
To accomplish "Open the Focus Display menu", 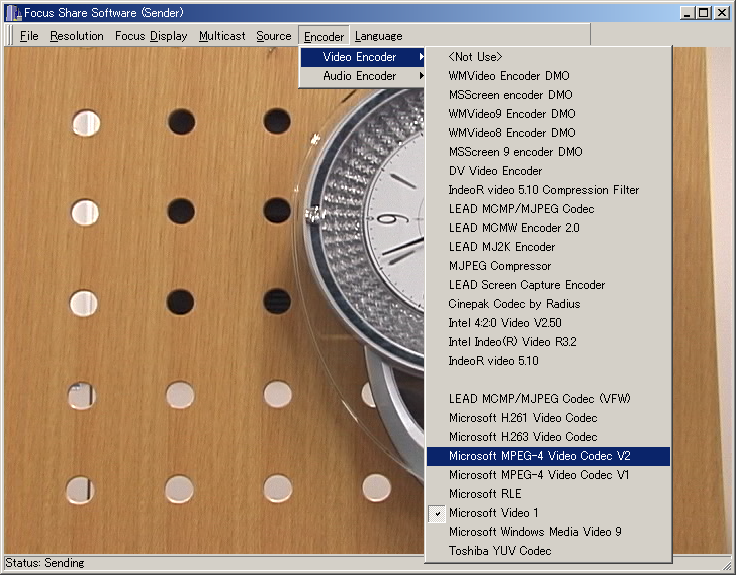I will (x=151, y=36).
